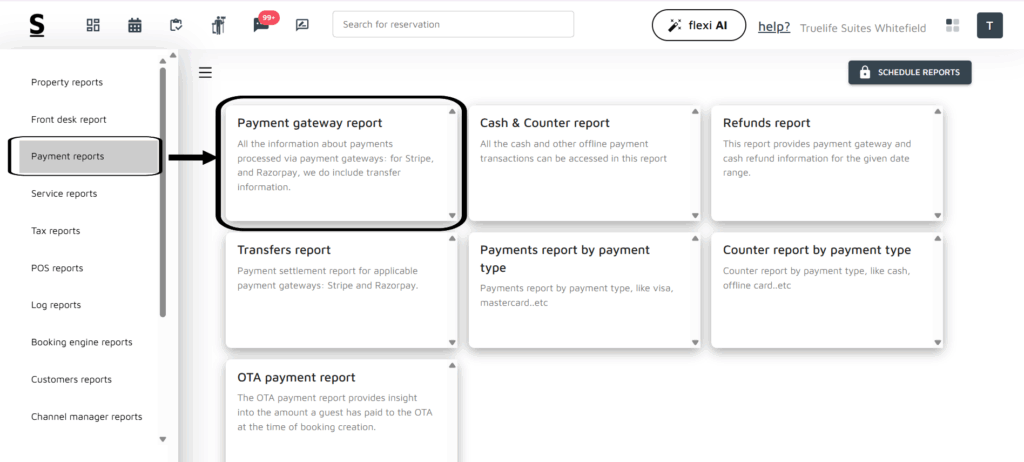Screen dimensions: 1024x462
Task: Open messages icon with 99+ badge
Action: click(x=261, y=25)
